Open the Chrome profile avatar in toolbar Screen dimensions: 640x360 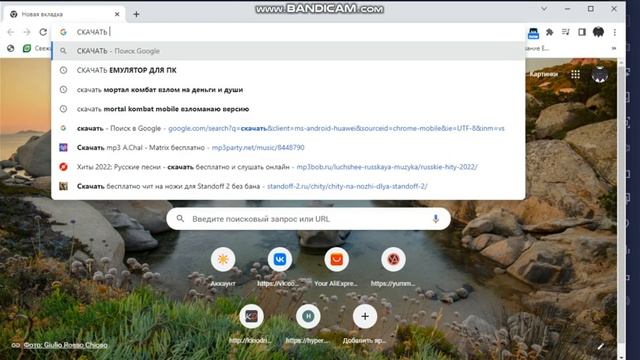pyautogui.click(x=598, y=32)
